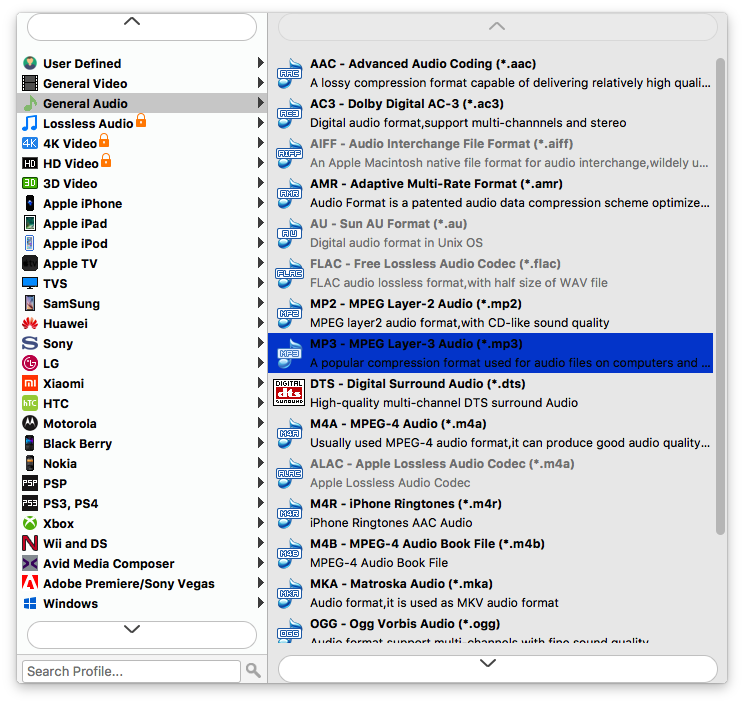The image size is (744, 704).
Task: Click the Xbox logo icon
Action: tap(30, 523)
